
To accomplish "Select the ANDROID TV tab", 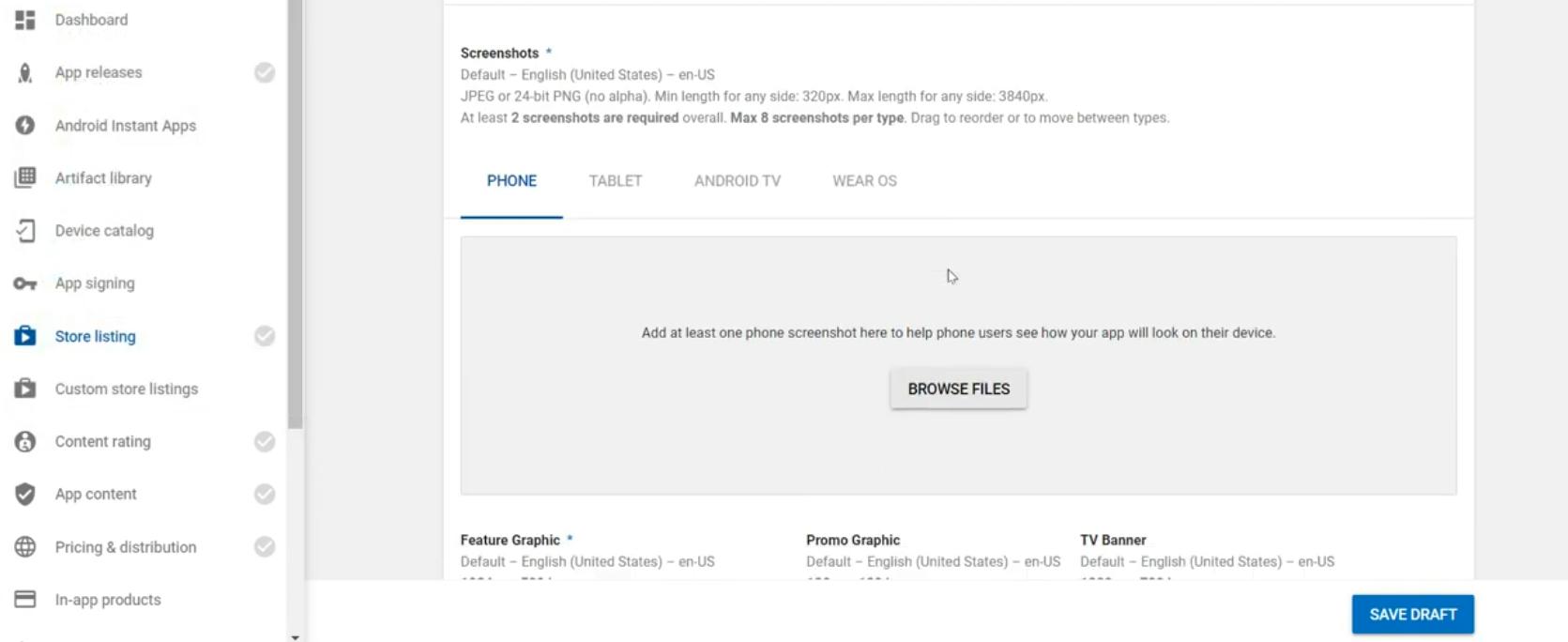I will click(737, 181).
